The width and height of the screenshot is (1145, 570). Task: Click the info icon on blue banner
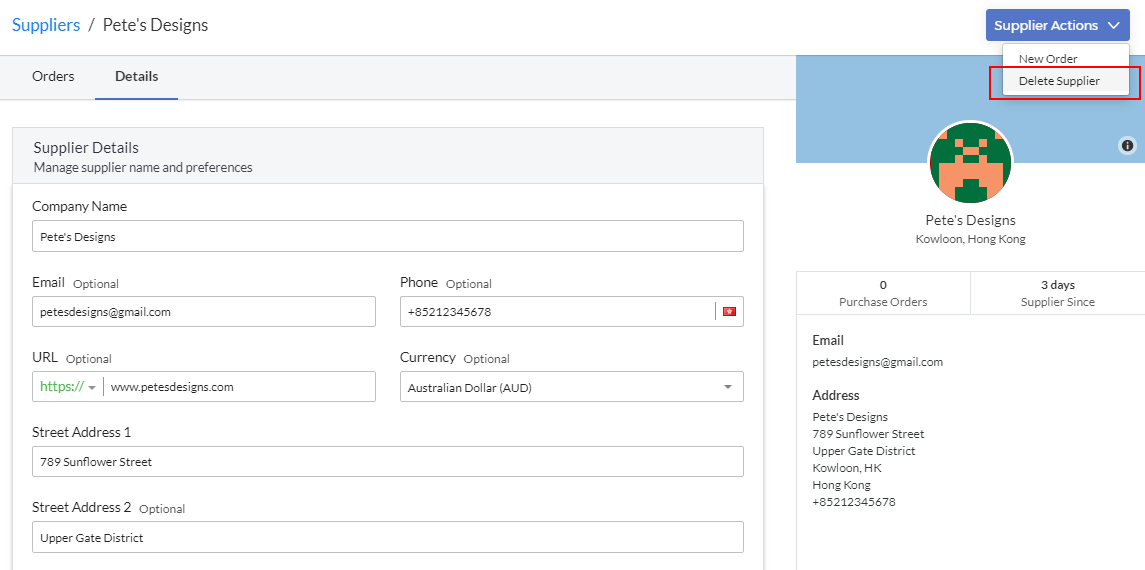(x=1127, y=145)
